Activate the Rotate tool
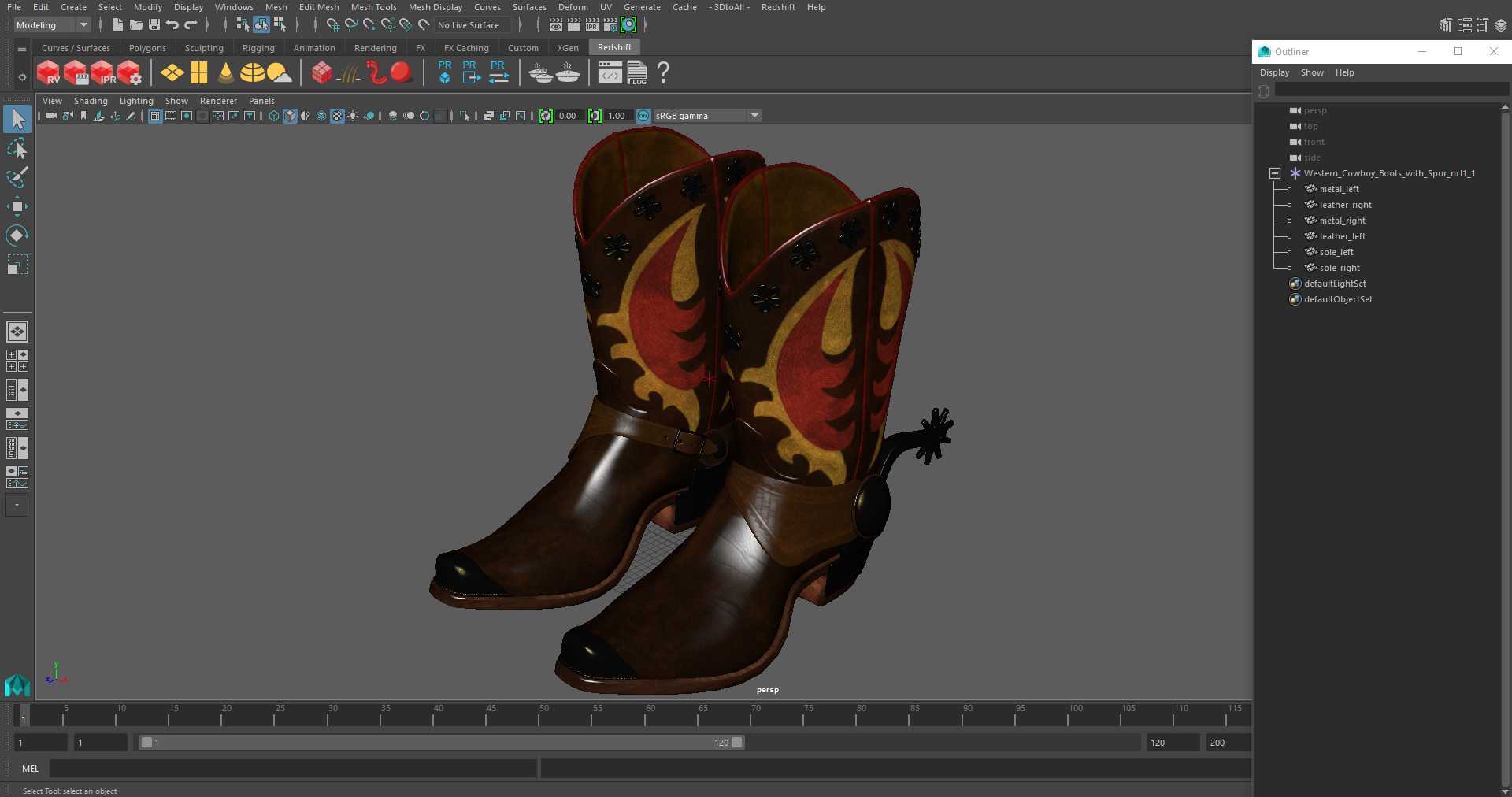The image size is (1512, 797). [x=17, y=235]
